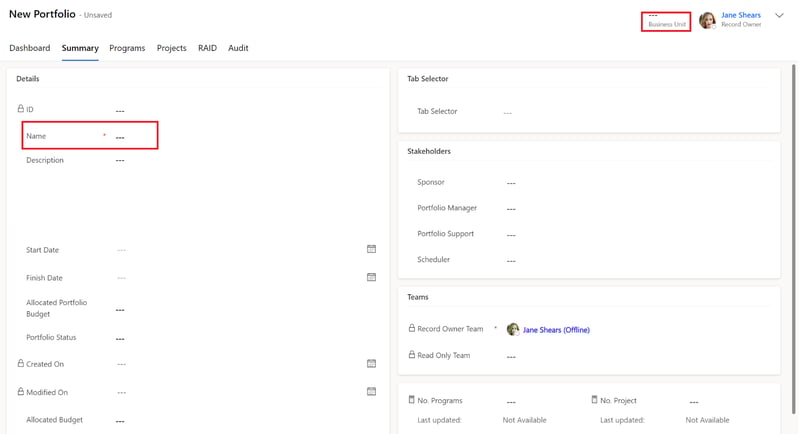The width and height of the screenshot is (800, 434).
Task: Click the No. Programs calculator icon
Action: [412, 400]
